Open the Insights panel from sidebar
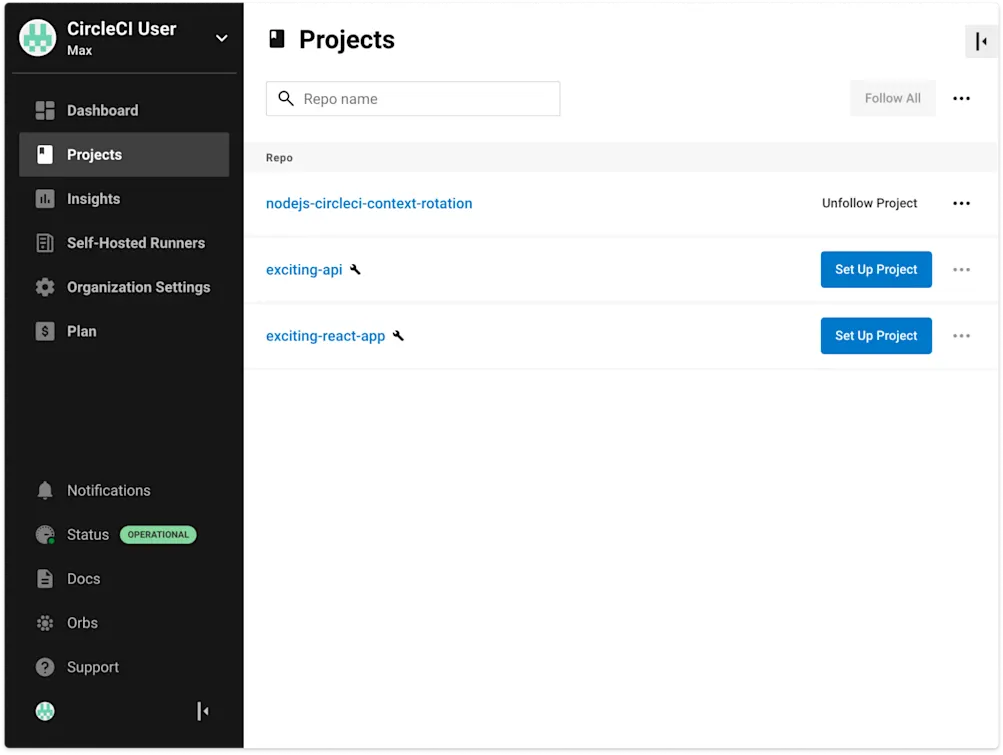Viewport: 1003px width, 755px height. point(94,198)
